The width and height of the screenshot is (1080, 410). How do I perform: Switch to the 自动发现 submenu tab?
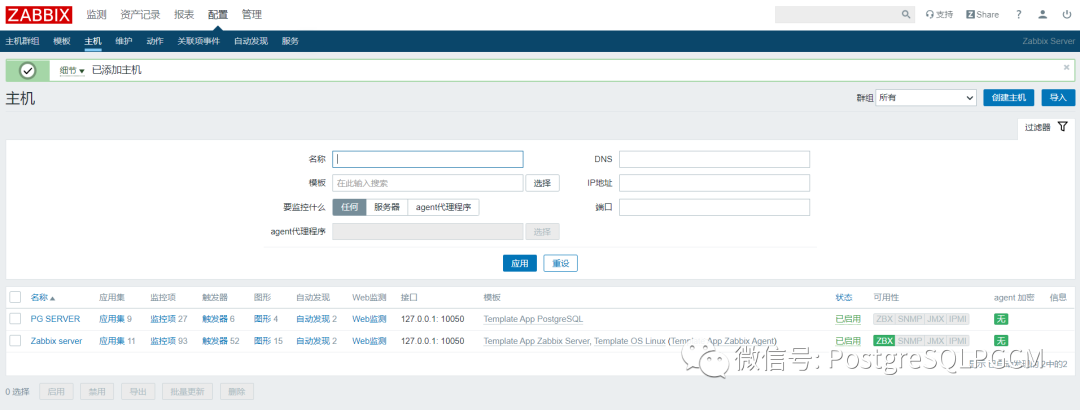(x=251, y=41)
